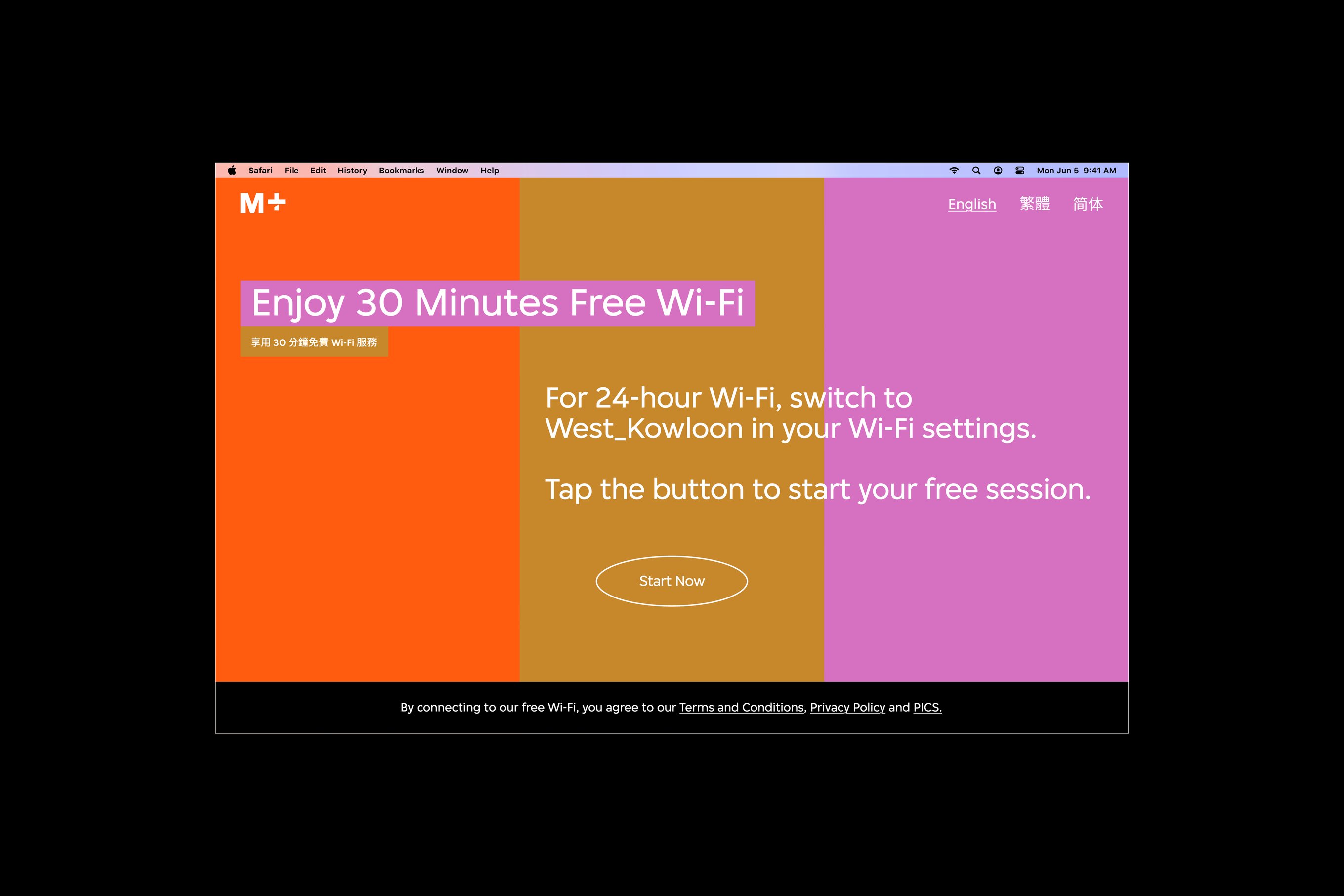
Task: Click the Wi-Fi status icon in menu bar
Action: coord(953,170)
